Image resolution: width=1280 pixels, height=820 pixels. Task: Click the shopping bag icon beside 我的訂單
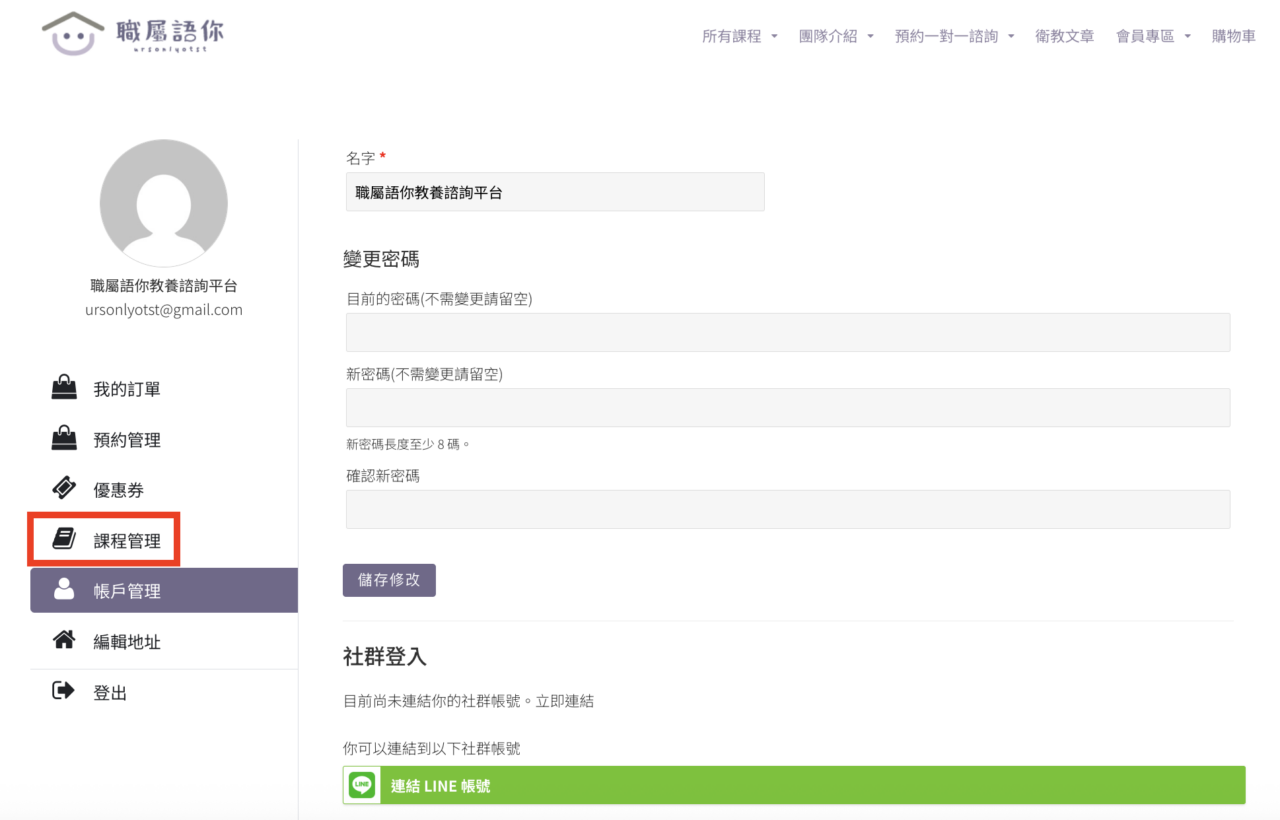[x=64, y=388]
